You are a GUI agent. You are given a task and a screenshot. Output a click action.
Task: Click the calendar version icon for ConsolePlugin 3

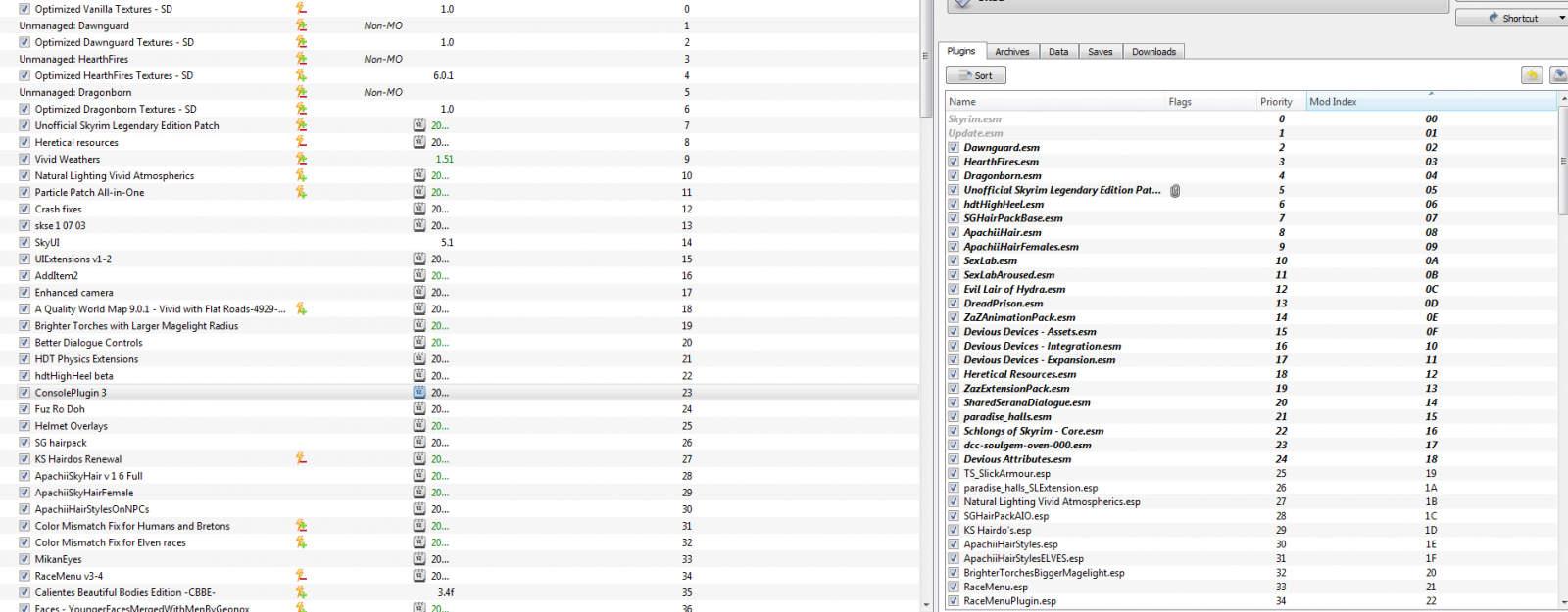419,392
